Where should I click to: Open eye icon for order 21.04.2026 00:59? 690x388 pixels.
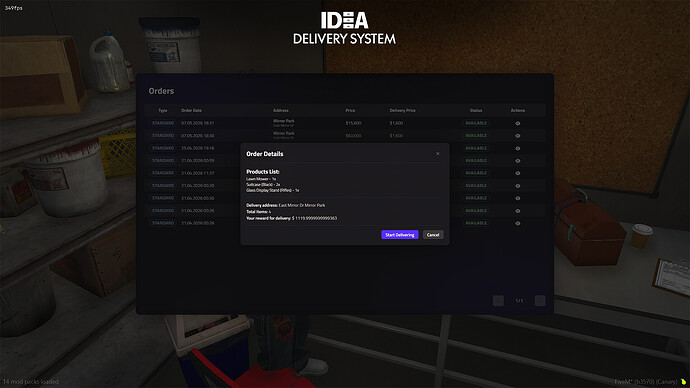(x=518, y=161)
